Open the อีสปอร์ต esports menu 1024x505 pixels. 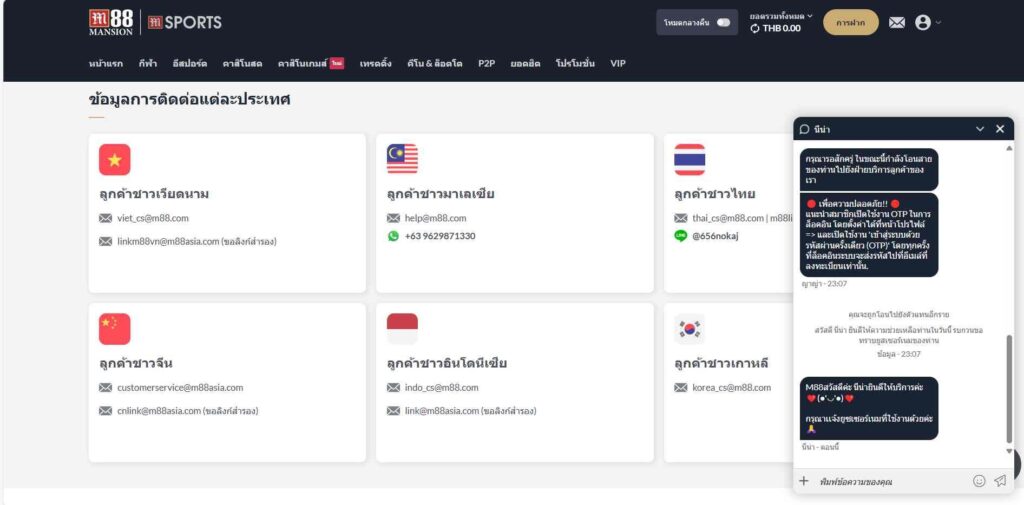coord(189,63)
